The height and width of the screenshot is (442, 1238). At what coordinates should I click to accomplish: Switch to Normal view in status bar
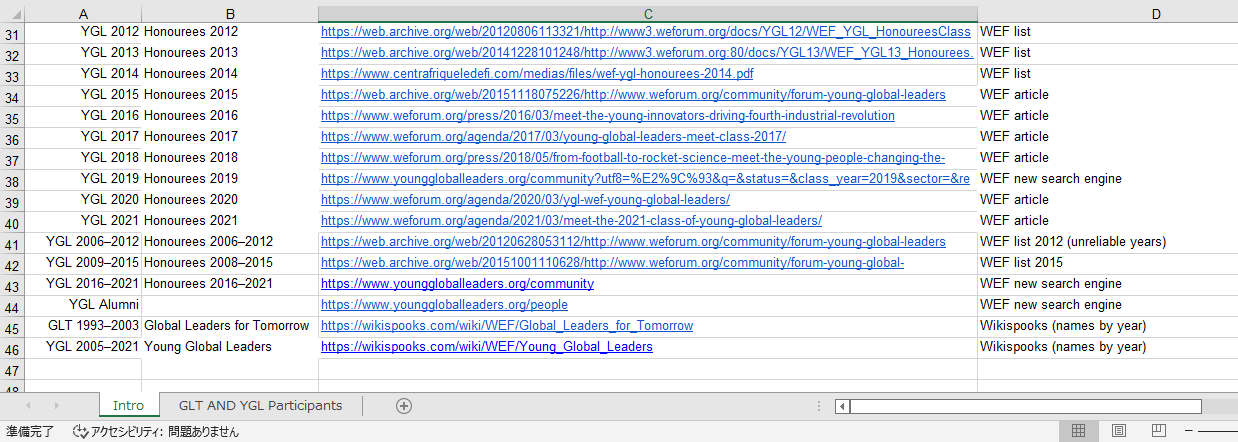click(x=1079, y=431)
